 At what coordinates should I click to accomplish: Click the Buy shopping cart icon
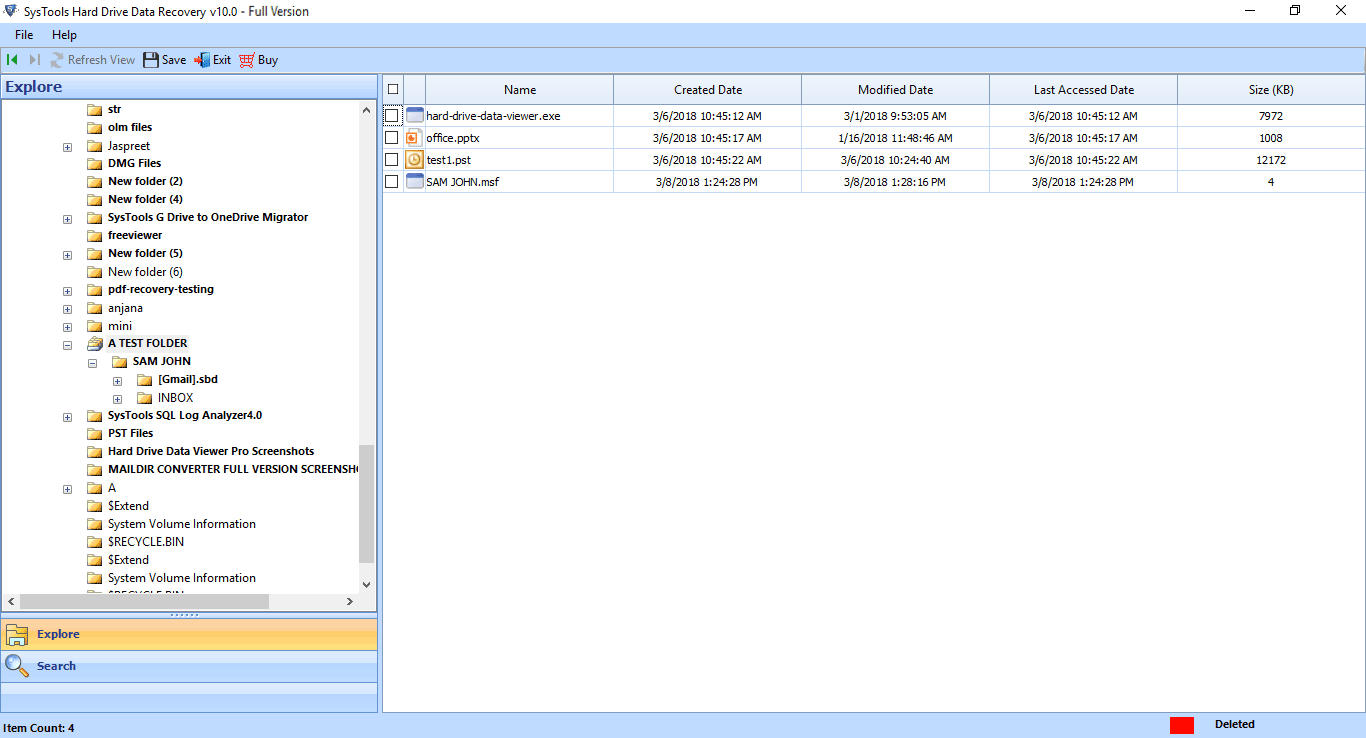pyautogui.click(x=247, y=60)
